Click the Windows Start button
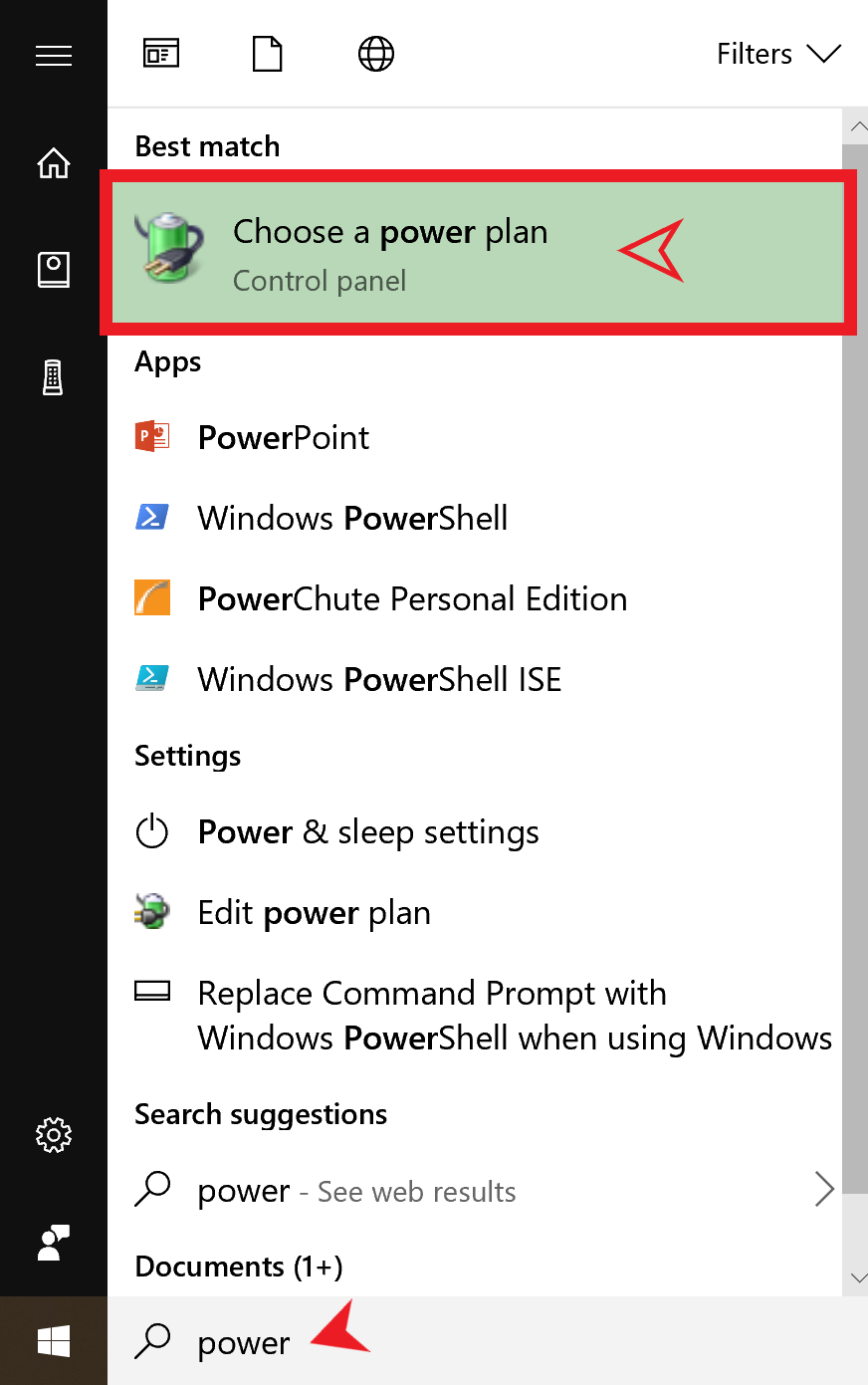 54,1341
